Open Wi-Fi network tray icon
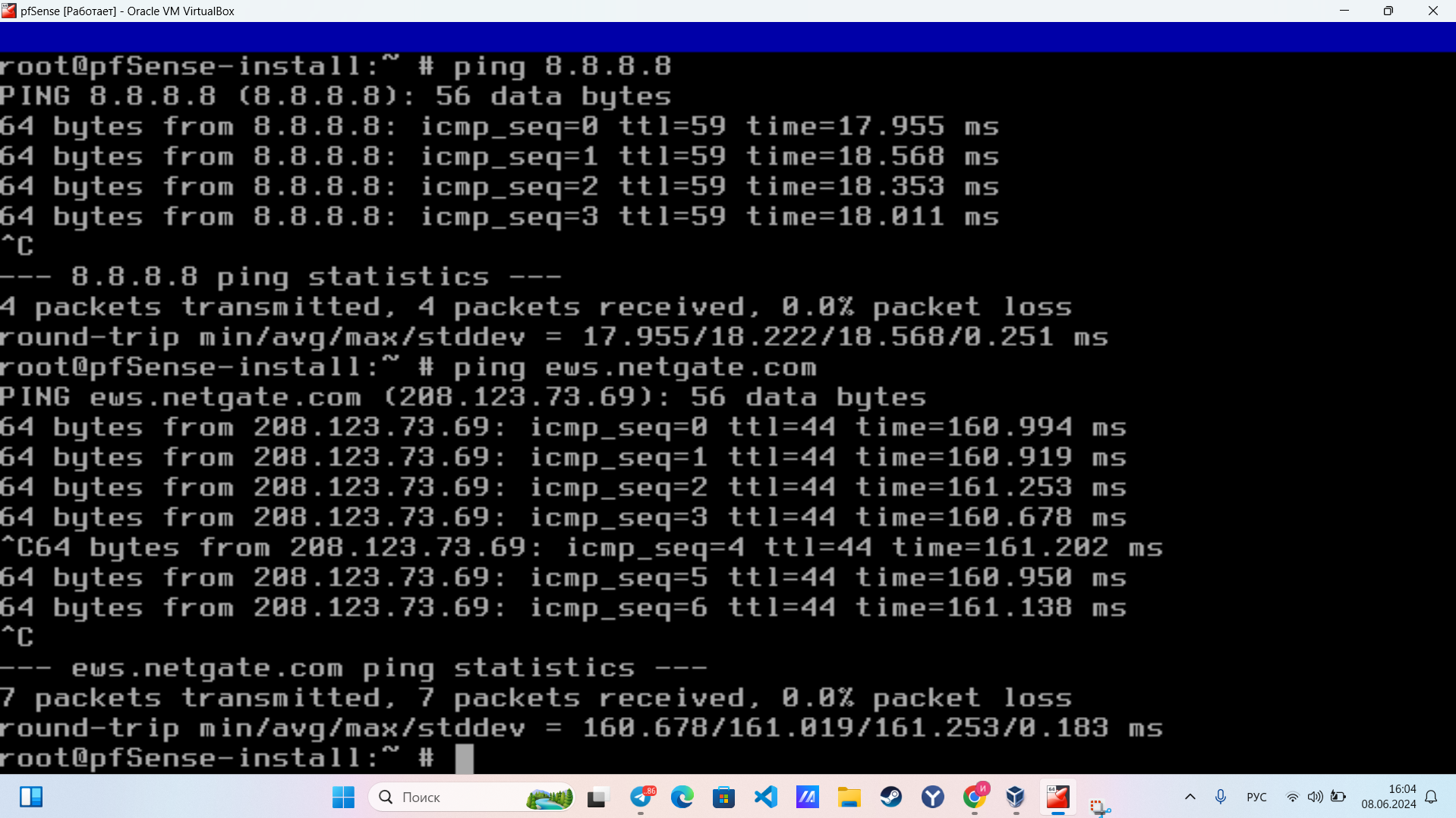 coord(1292,797)
